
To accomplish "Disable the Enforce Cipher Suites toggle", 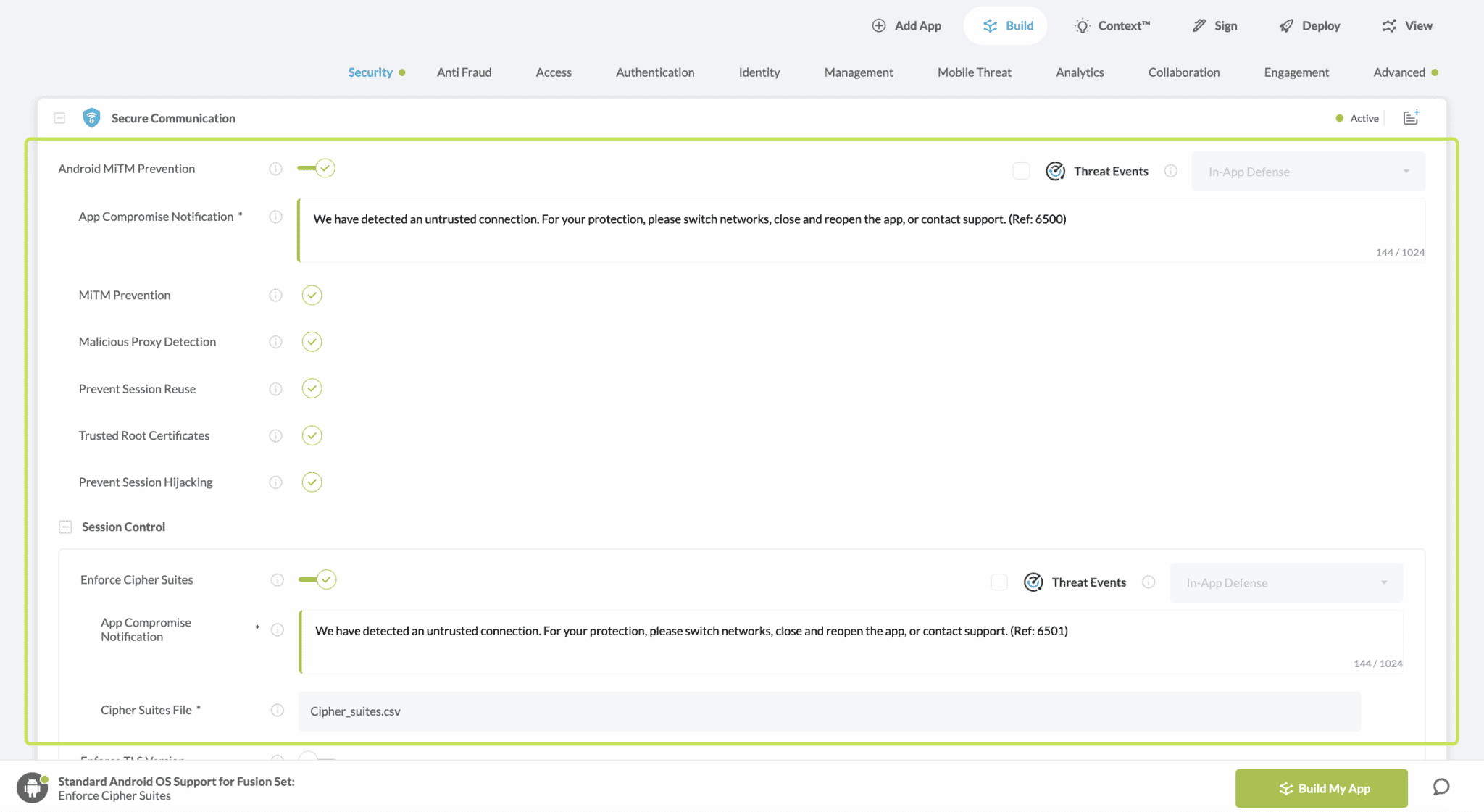I will 318,579.
